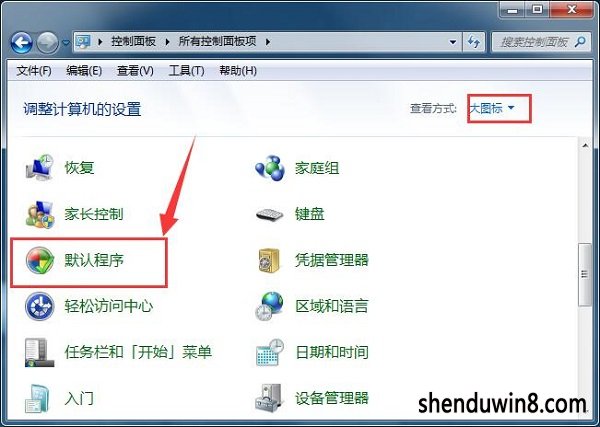The height and width of the screenshot is (427, 600).
Task: Open the 键盘 keyboard icon
Action: [270, 214]
